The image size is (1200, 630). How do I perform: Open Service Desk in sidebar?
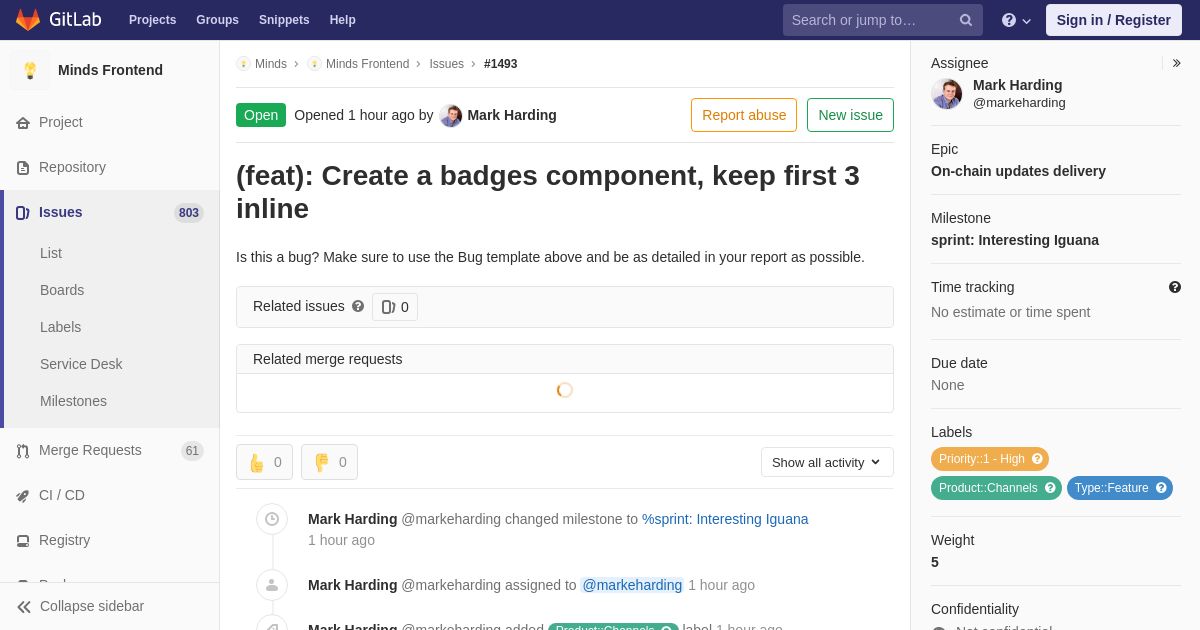coord(81,364)
